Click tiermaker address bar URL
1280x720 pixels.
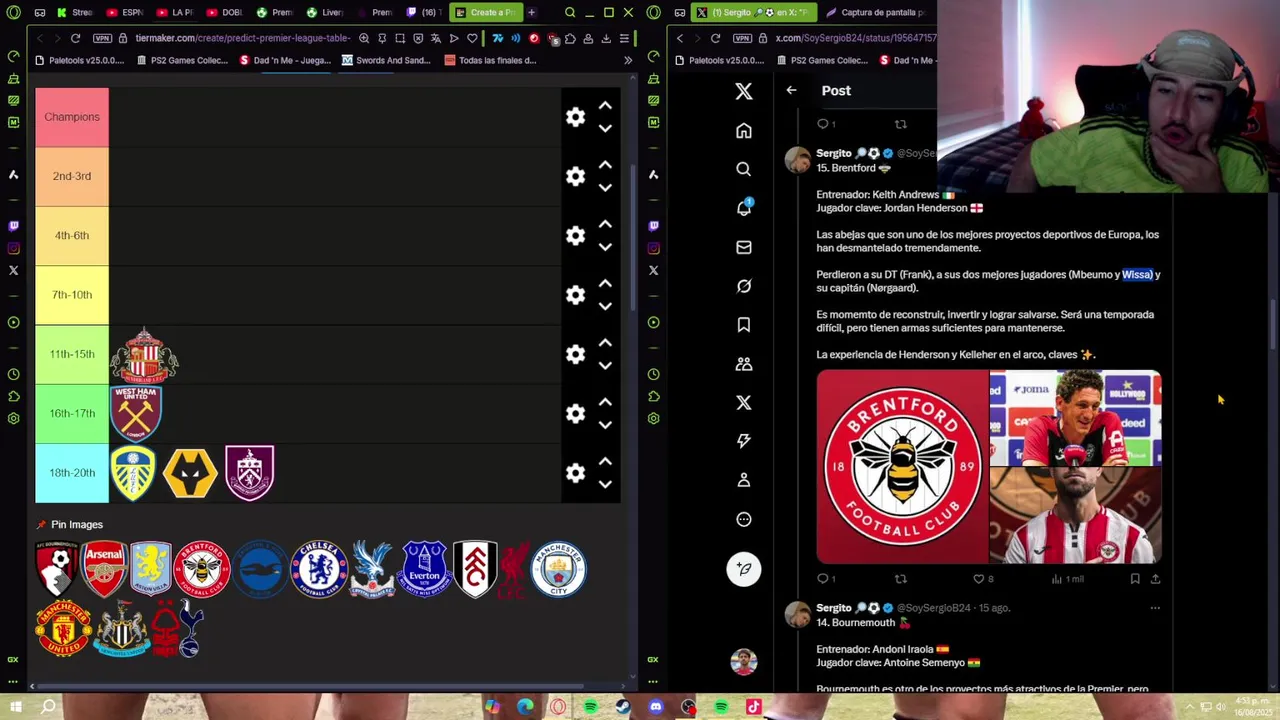pyautogui.click(x=242, y=38)
